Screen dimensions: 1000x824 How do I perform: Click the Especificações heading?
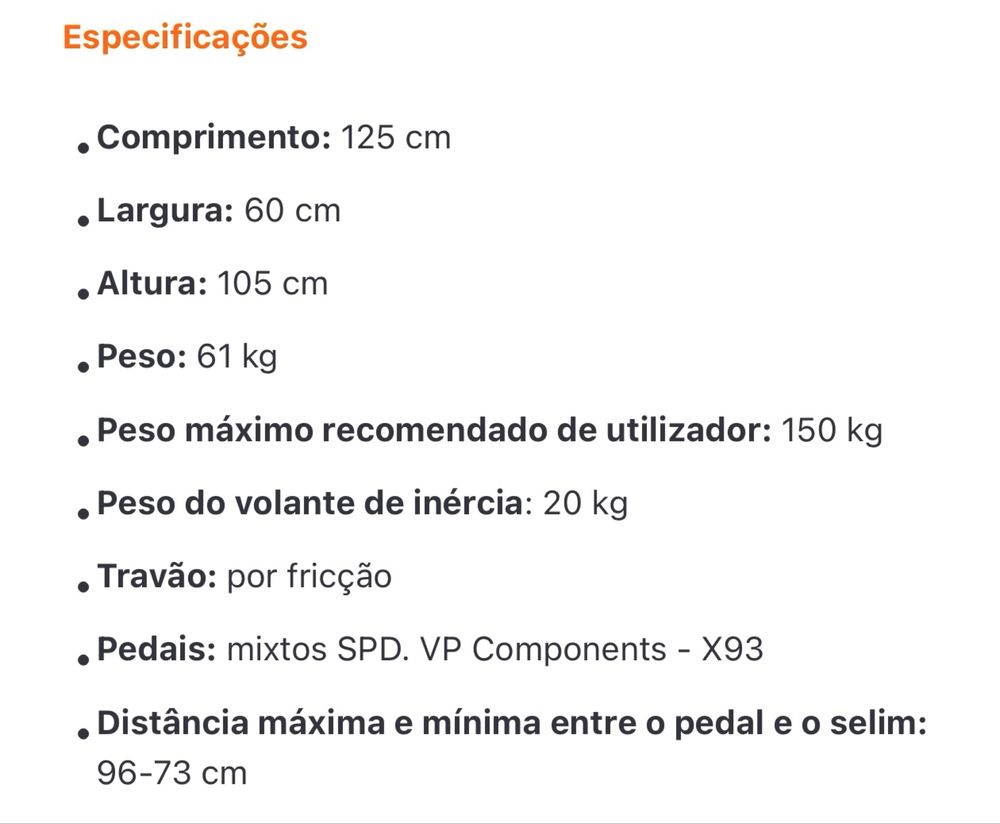pyautogui.click(x=185, y=38)
